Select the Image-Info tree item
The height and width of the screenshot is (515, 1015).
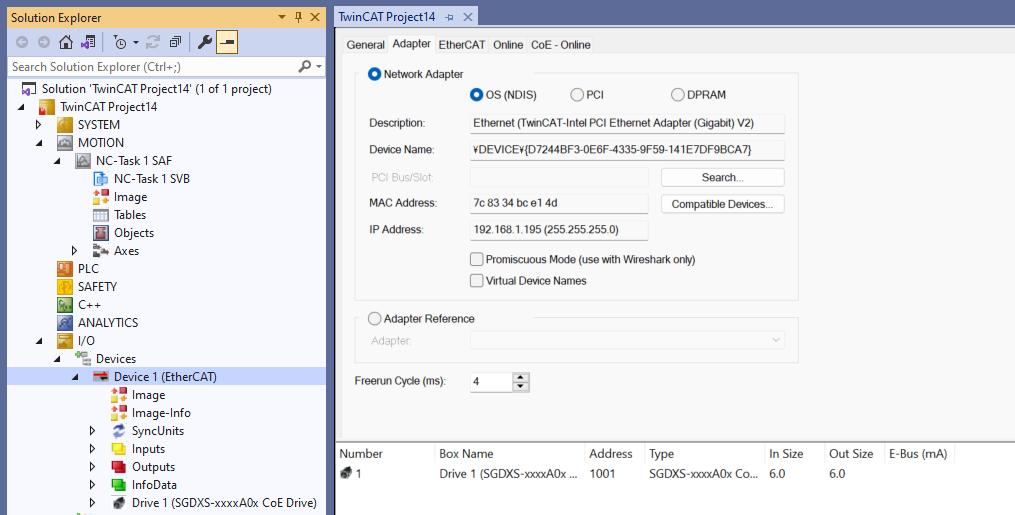161,413
